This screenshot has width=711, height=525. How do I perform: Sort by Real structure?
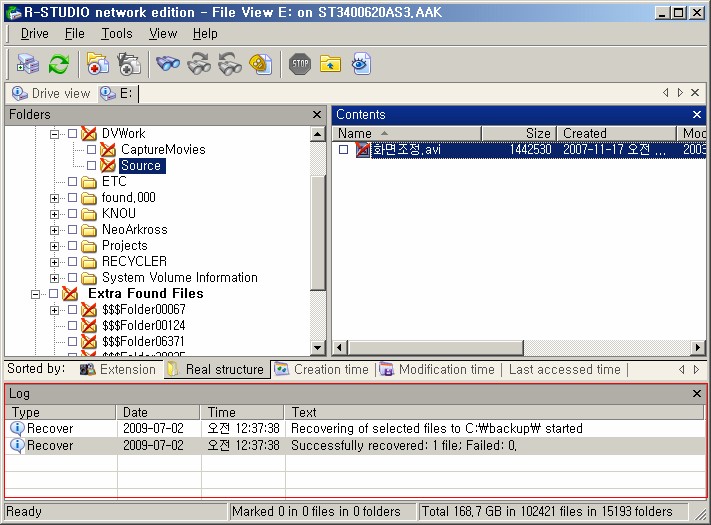[215, 369]
